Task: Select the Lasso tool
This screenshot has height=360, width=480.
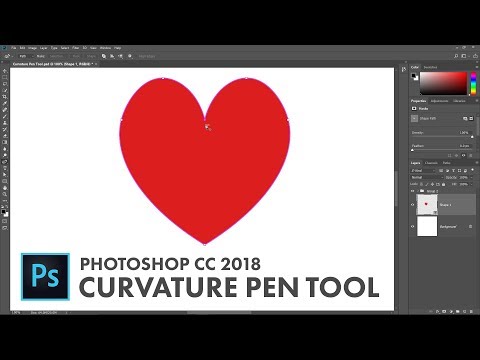Action: (5, 84)
